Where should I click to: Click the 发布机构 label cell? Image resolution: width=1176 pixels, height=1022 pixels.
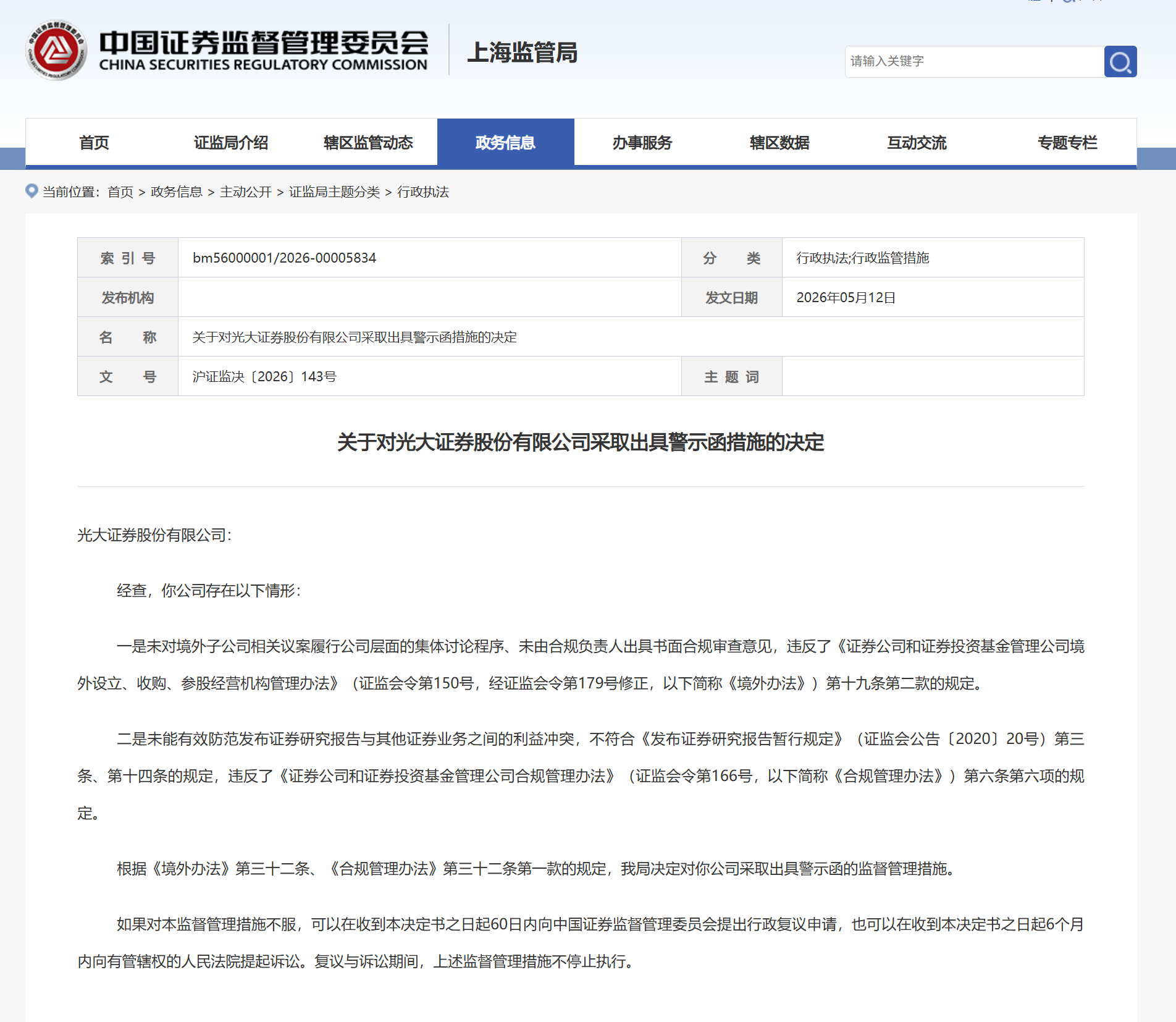tap(128, 297)
